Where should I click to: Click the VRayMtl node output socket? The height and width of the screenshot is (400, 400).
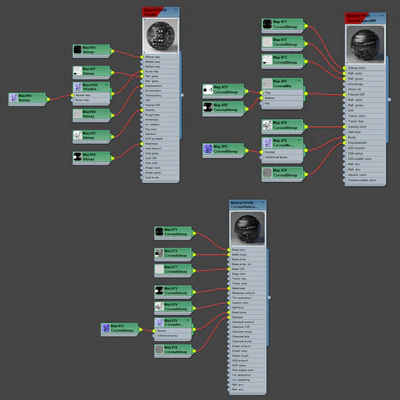(x=182, y=95)
